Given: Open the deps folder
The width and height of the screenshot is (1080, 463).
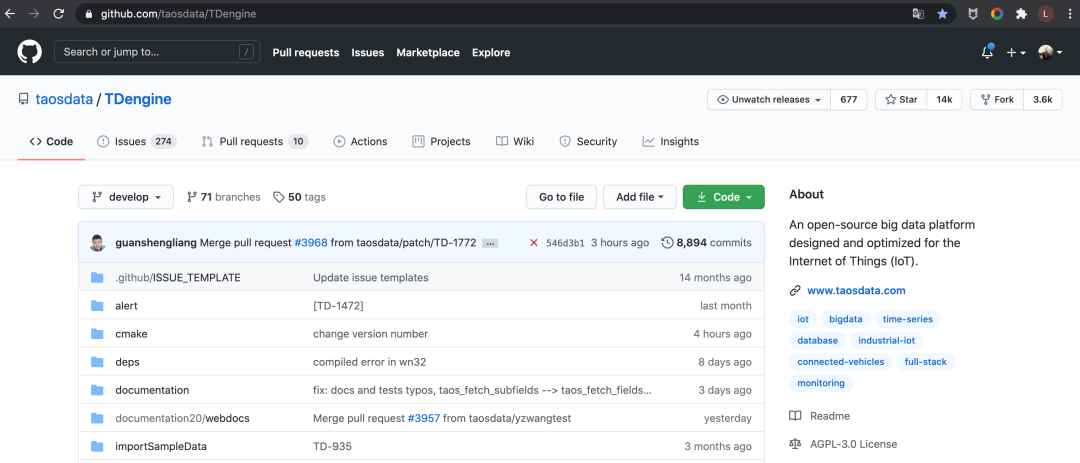Looking at the screenshot, I should 127,362.
